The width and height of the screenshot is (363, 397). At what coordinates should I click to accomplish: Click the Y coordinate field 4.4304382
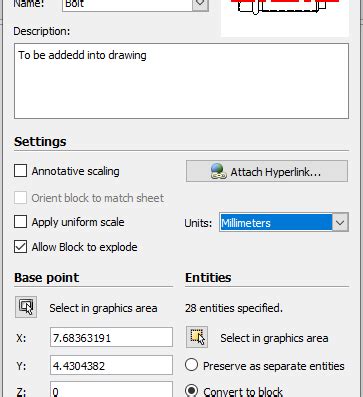[x=111, y=365]
